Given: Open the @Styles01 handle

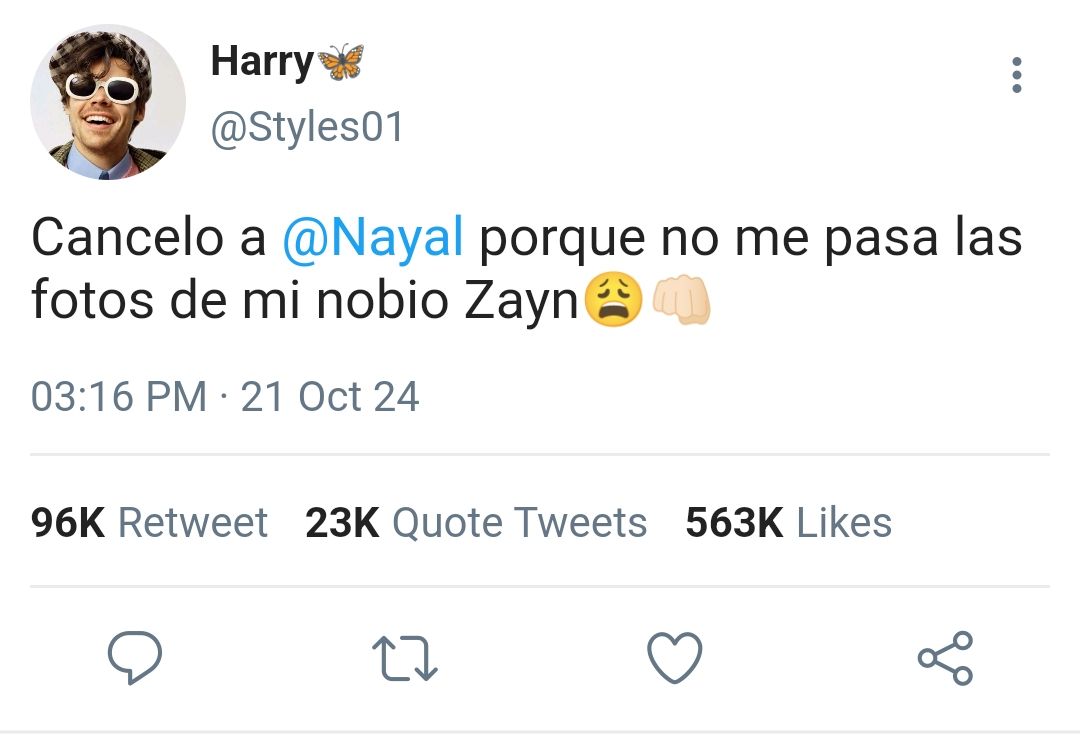Looking at the screenshot, I should click(x=307, y=127).
